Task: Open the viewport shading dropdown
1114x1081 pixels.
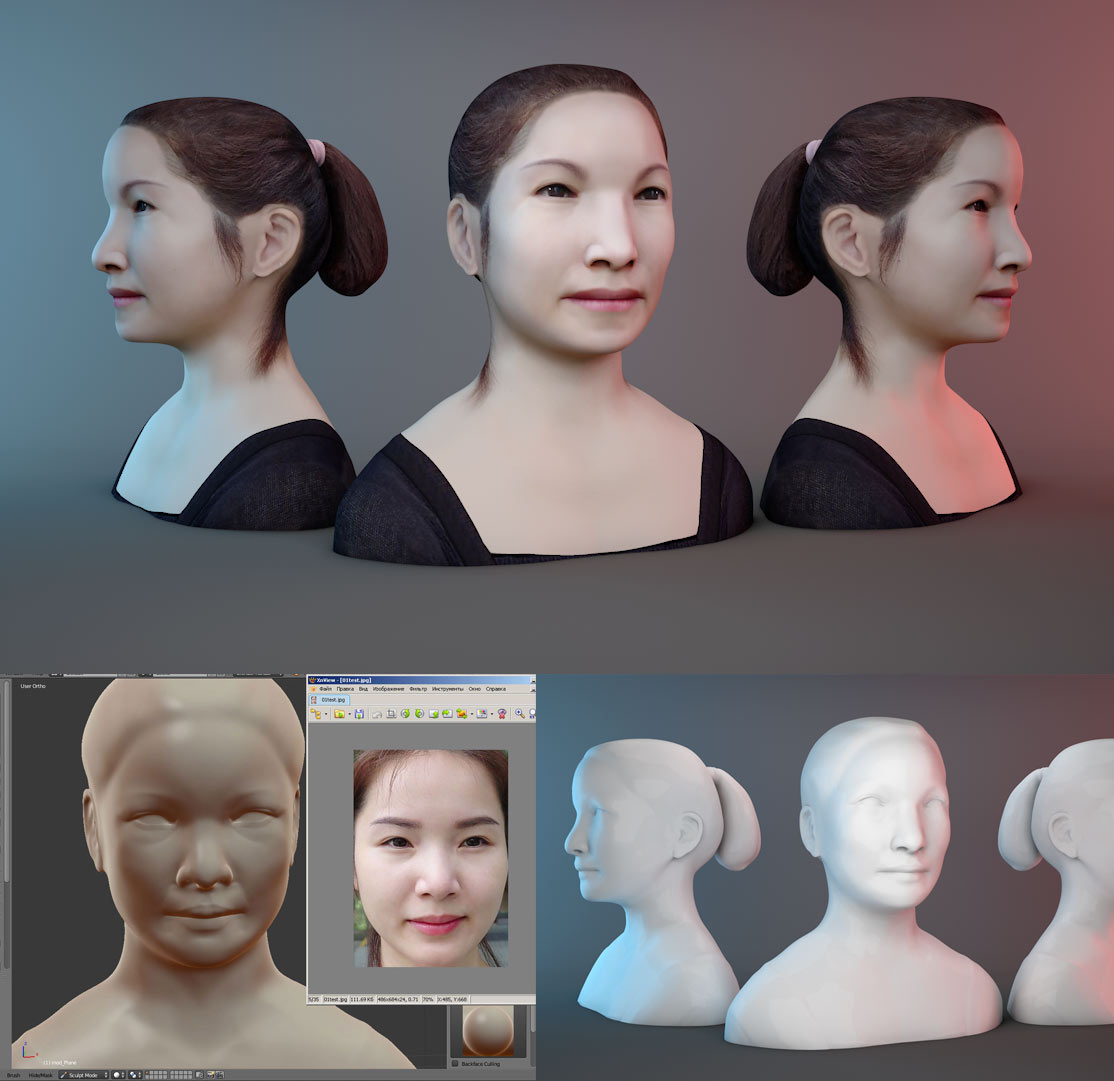Action: coord(119,1075)
